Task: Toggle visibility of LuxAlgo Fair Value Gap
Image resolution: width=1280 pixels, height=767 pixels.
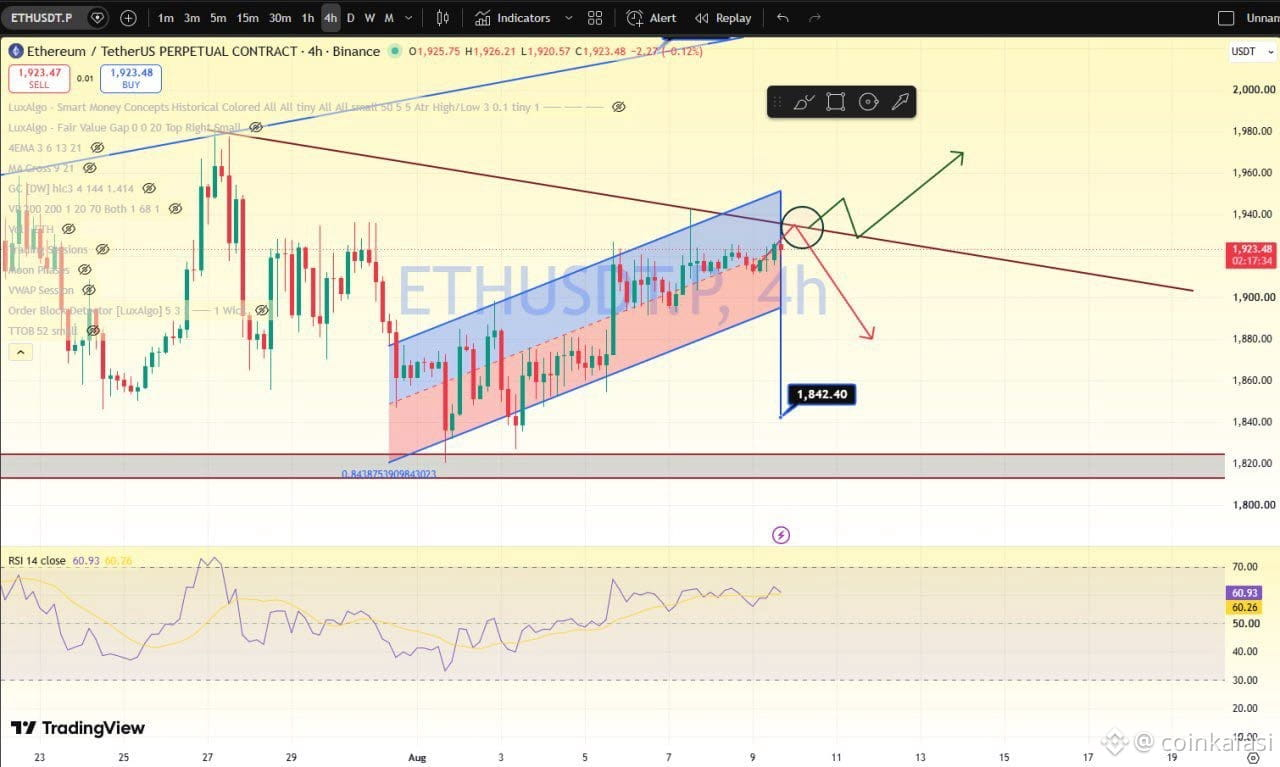Action: click(x=256, y=127)
